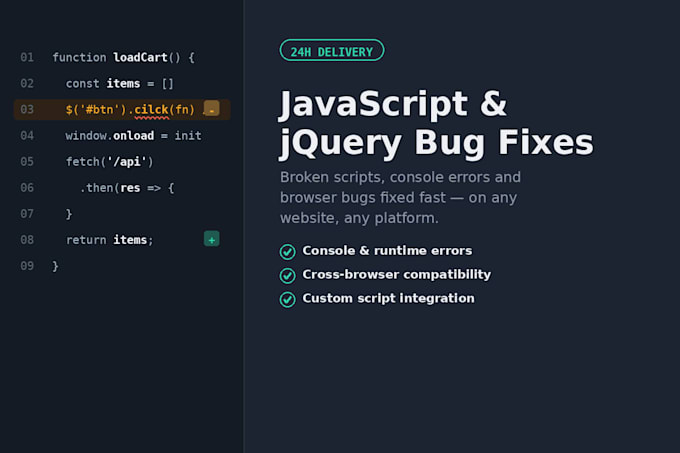680x453 pixels.
Task: Click check icon beside Custom script integration
Action: click(288, 299)
